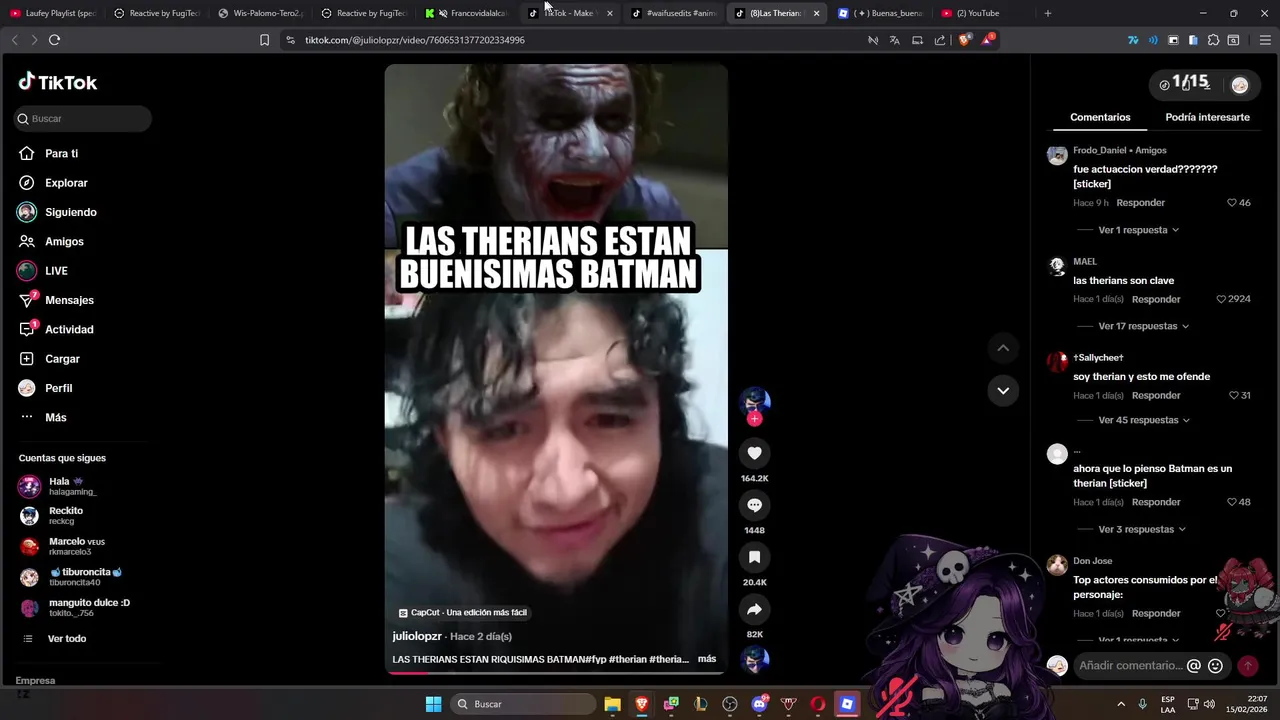
Task: Like the video with heart icon
Action: click(x=755, y=453)
